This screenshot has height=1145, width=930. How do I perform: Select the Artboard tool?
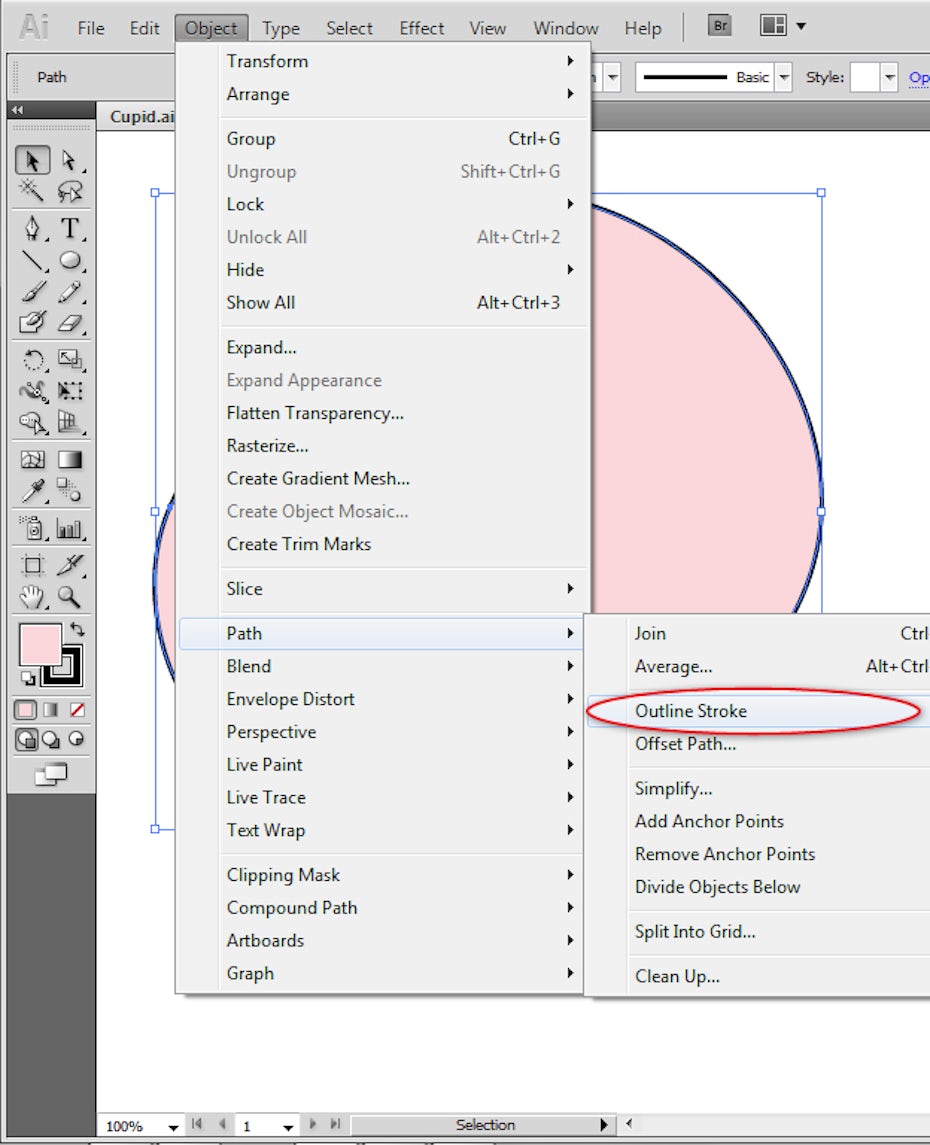(x=32, y=564)
